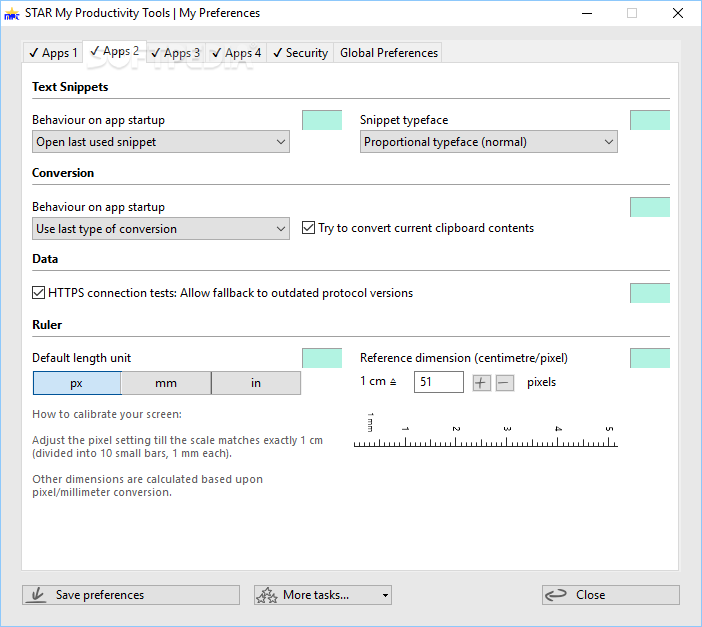This screenshot has width=702, height=627.
Task: Toggle HTTPS fallback to outdated protocols checkbox
Action: [x=39, y=292]
